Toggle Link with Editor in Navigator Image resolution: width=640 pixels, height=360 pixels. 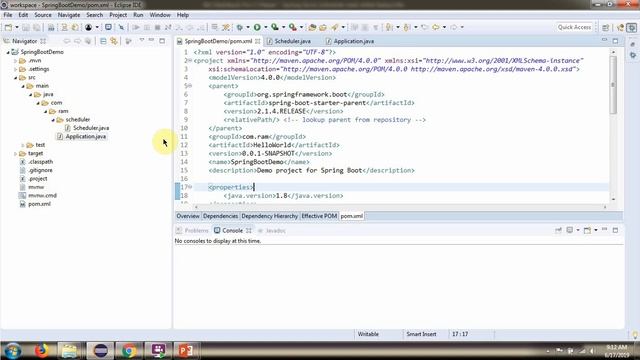point(114,41)
